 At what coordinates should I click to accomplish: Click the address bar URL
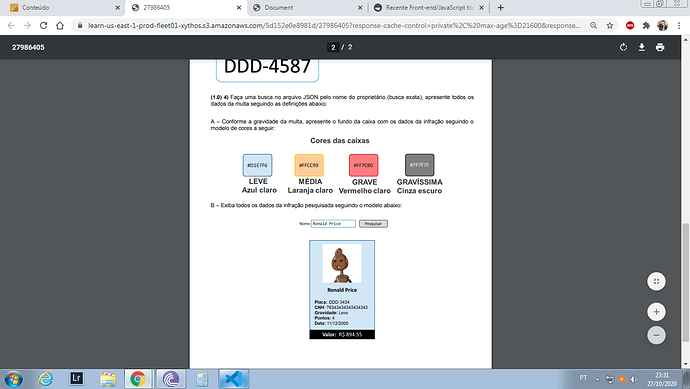(x=334, y=26)
